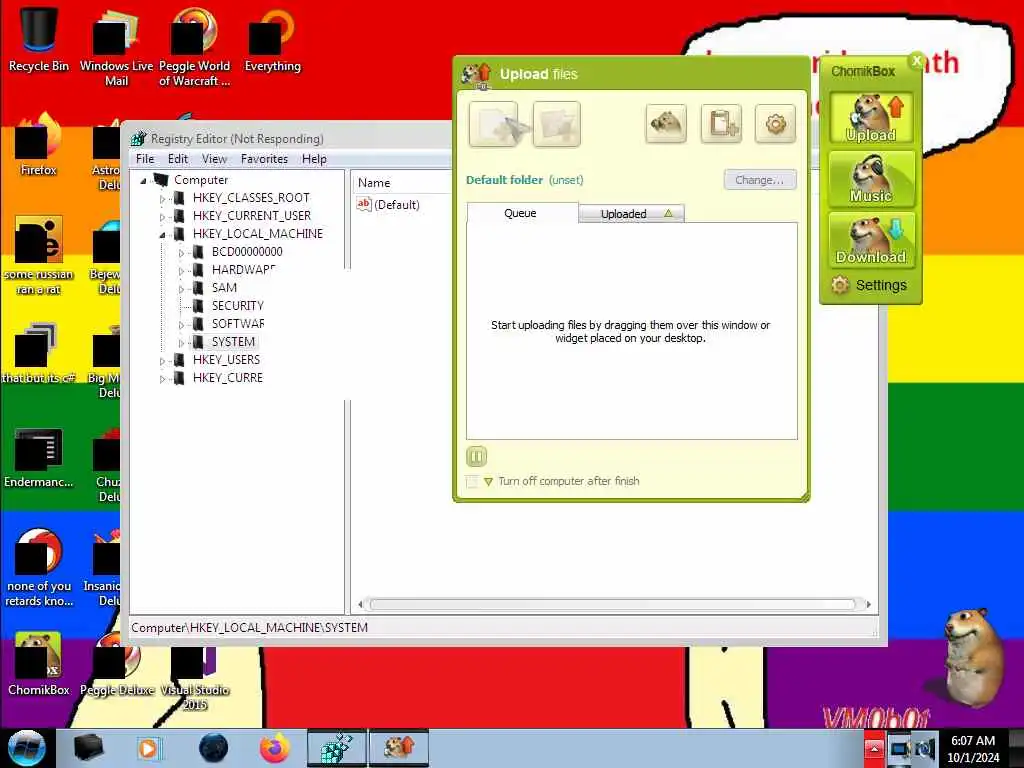Expand HKEY_CLASSES_ROOT in registry tree
1024x768 pixels.
[163, 199]
